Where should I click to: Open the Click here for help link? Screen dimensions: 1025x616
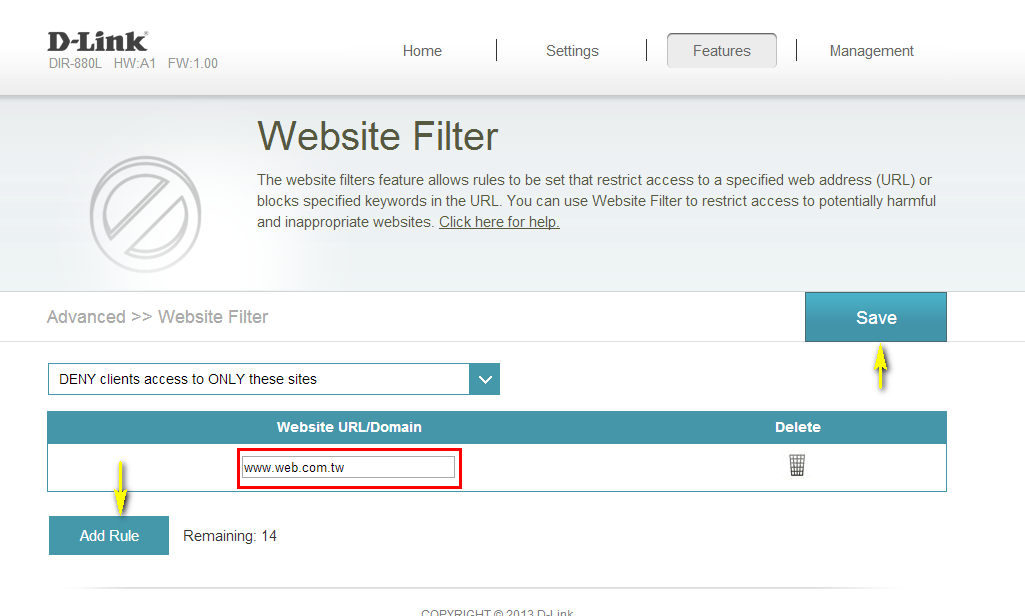tap(498, 221)
